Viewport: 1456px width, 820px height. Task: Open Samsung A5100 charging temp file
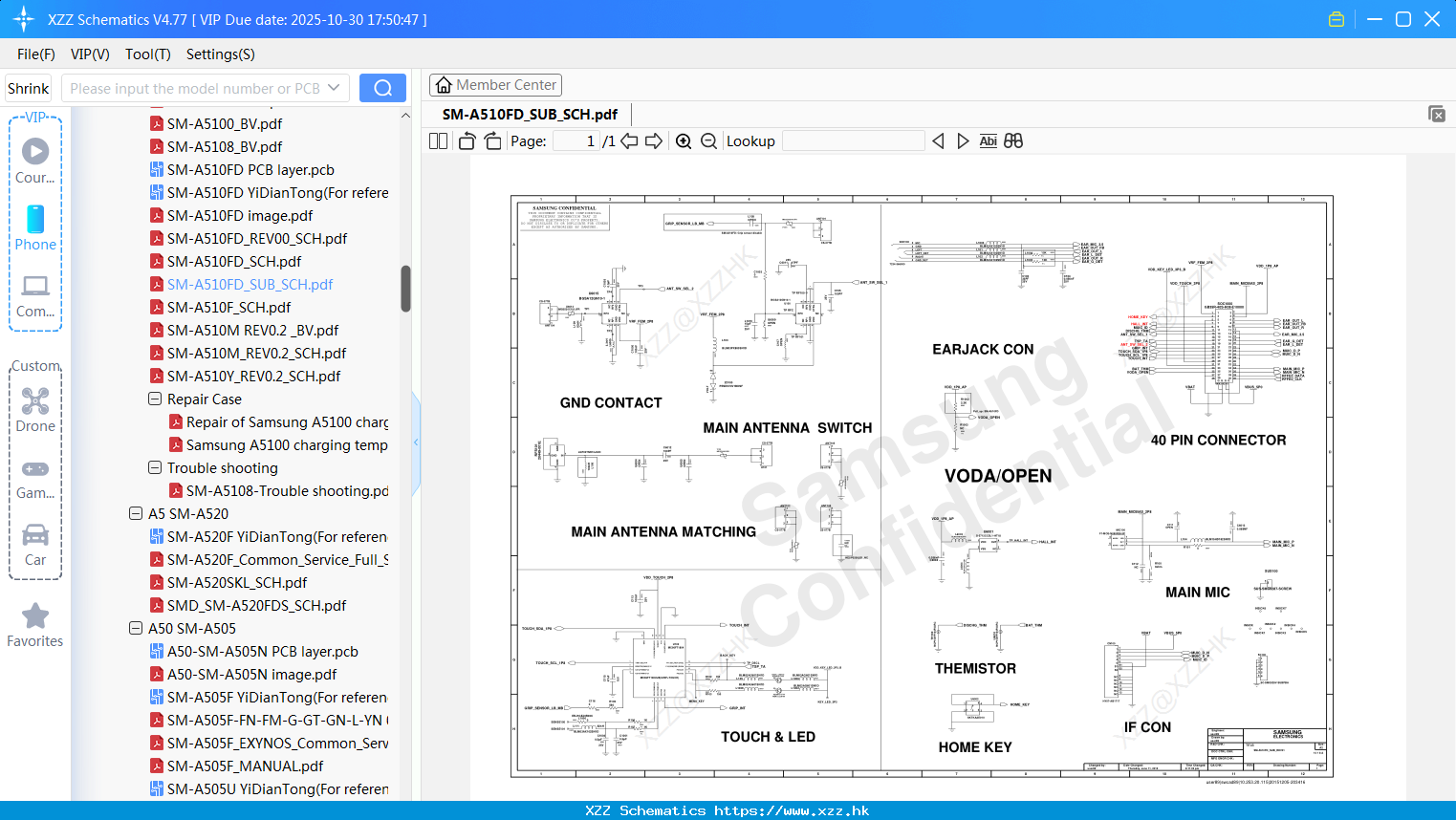pos(278,444)
